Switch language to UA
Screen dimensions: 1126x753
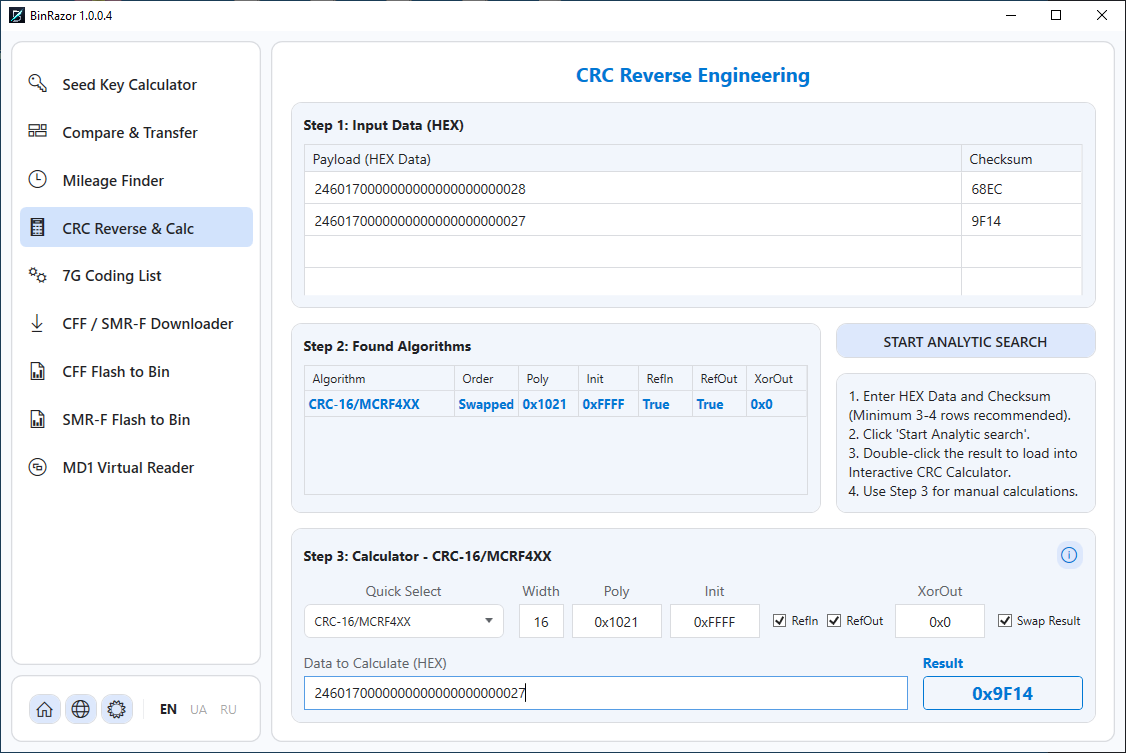click(x=198, y=709)
